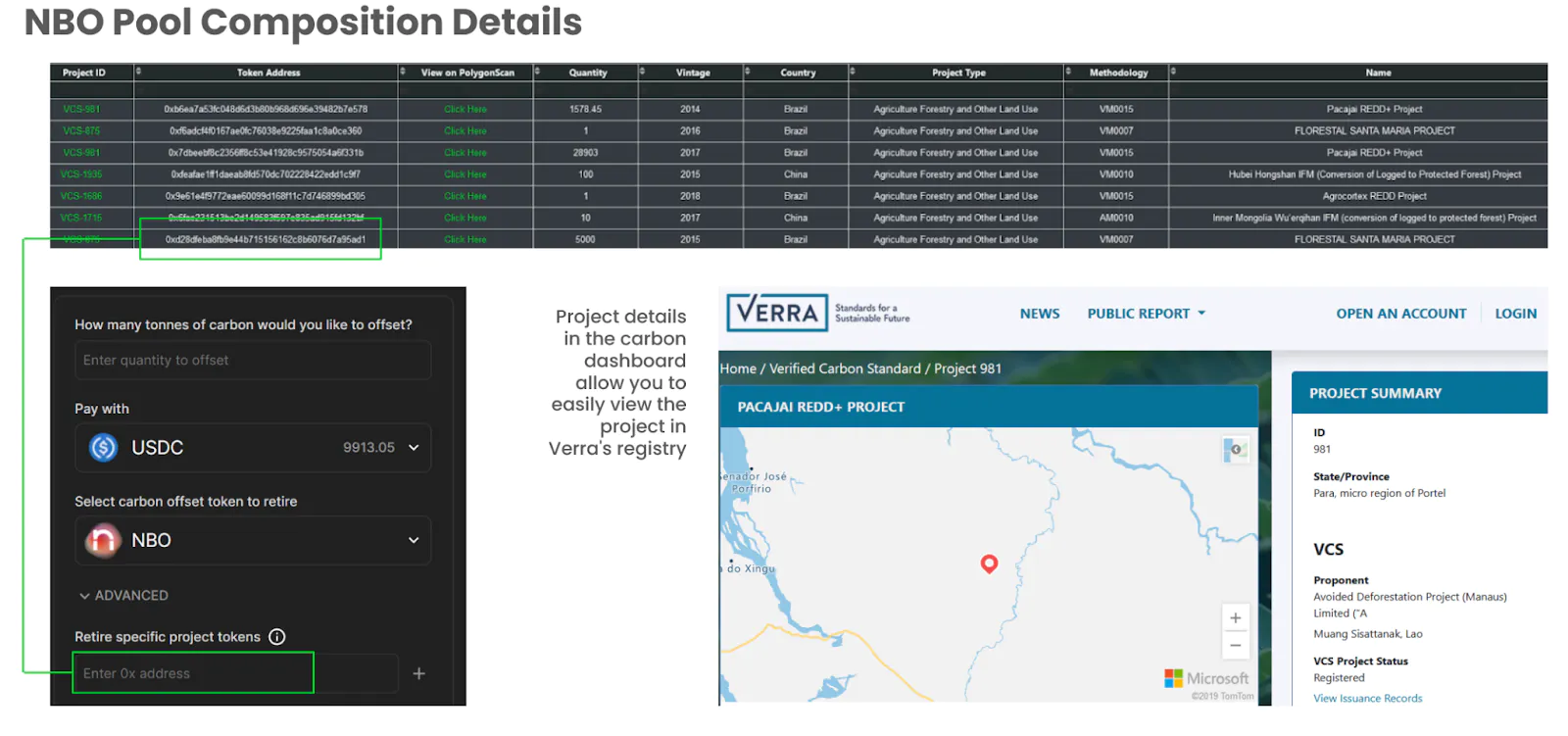Click the AM0010 methodology cell

click(1116, 218)
